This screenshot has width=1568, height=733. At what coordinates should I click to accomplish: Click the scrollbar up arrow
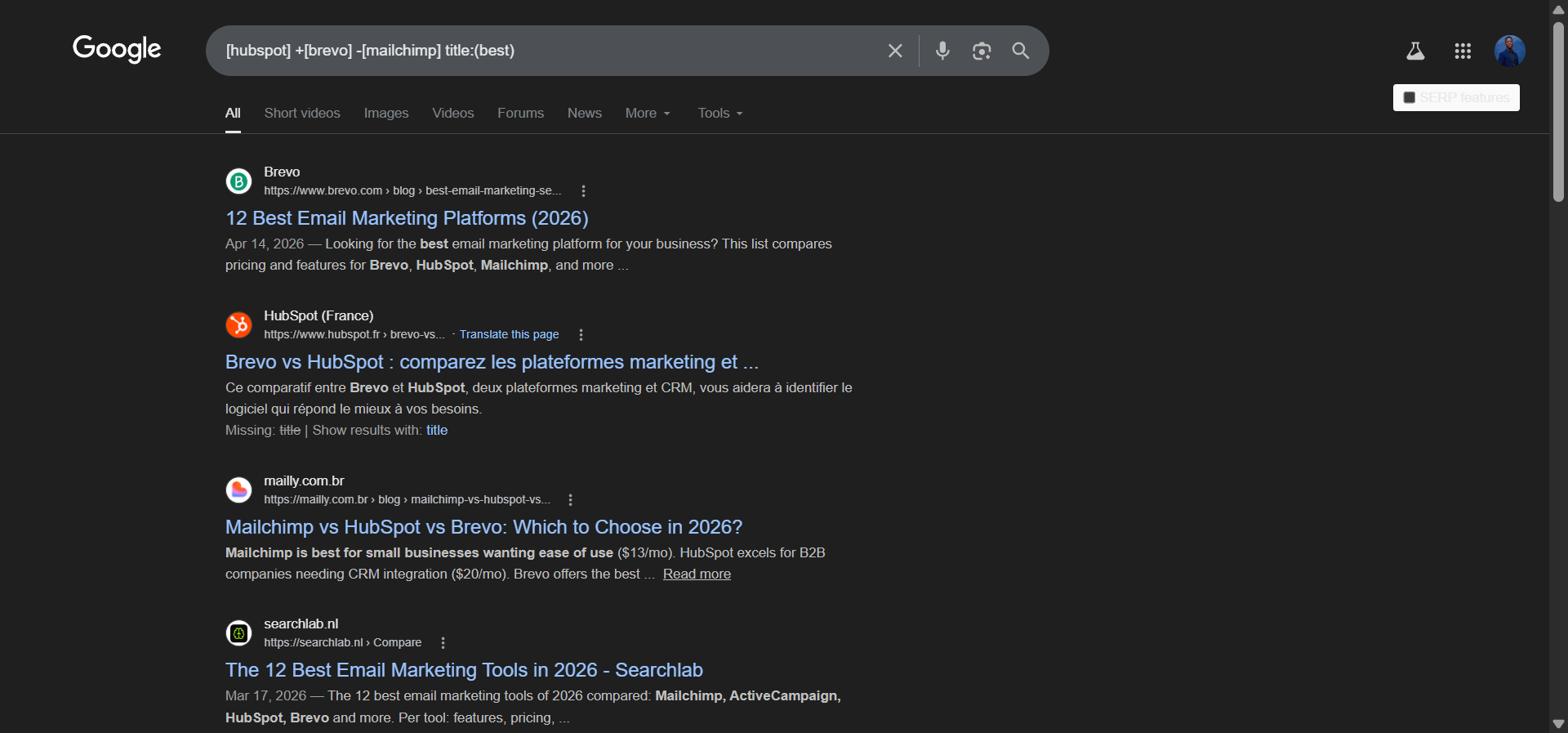1558,9
